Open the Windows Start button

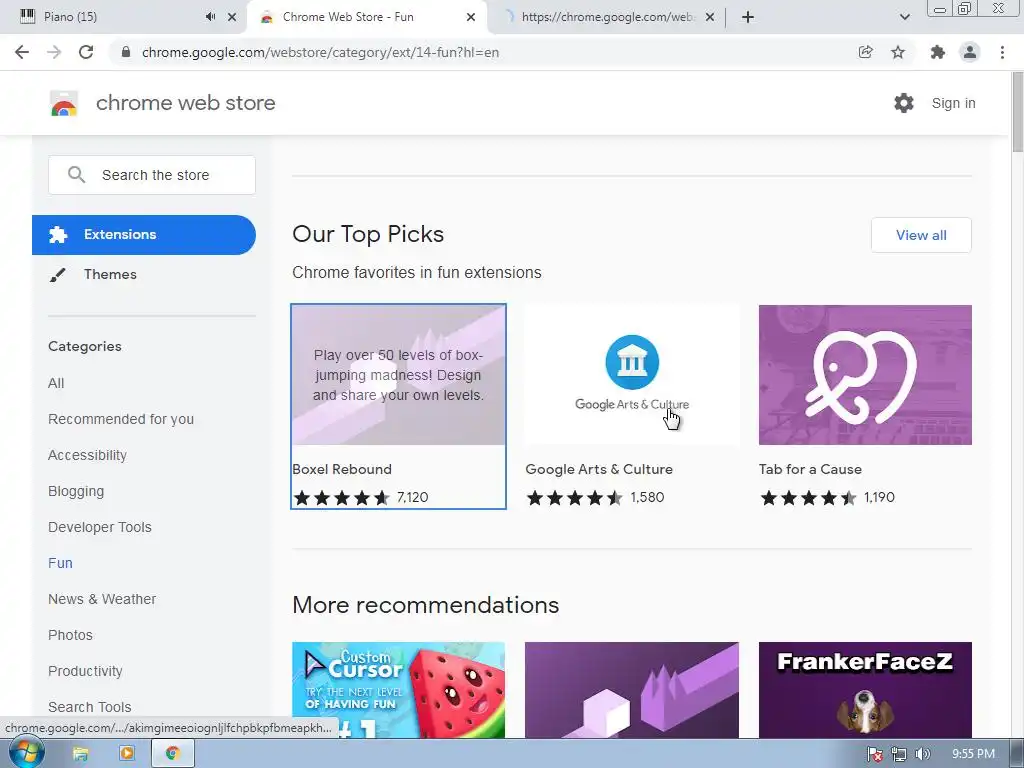tap(27, 753)
